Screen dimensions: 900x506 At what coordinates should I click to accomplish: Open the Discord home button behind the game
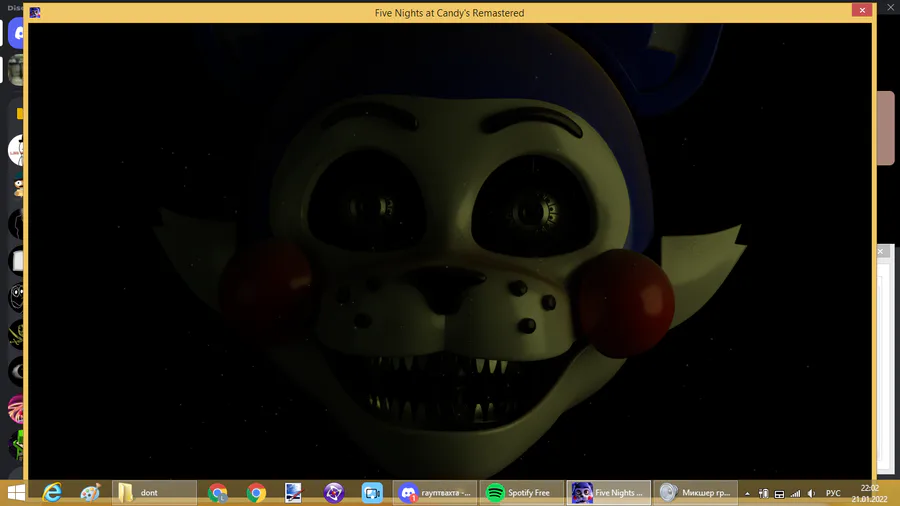pyautogui.click(x=18, y=33)
